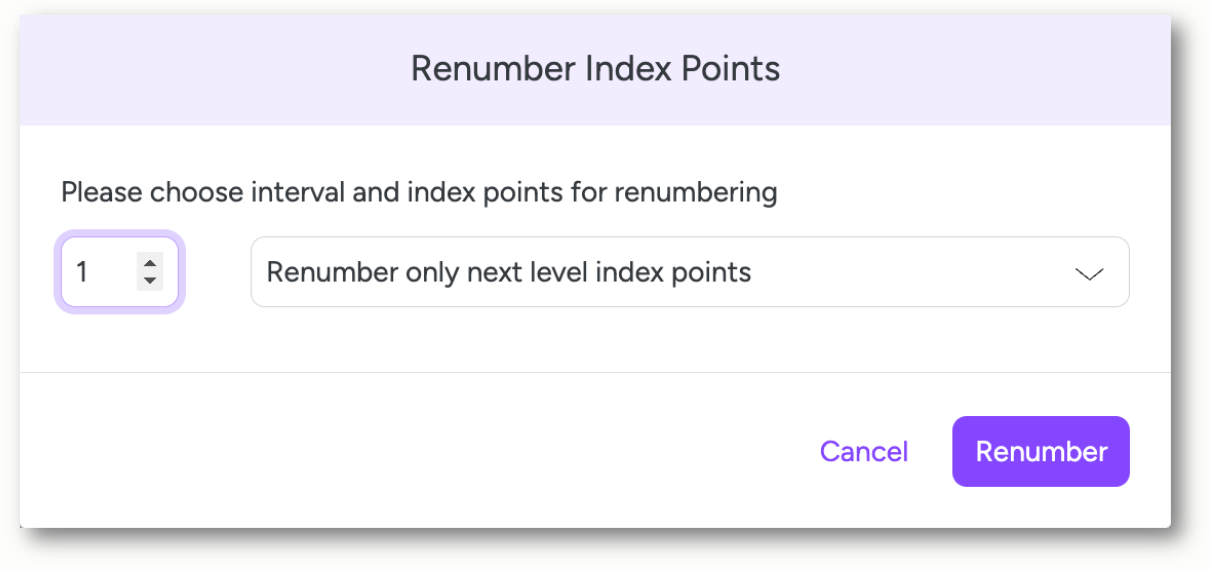Click the interval stepper up arrow

(149, 264)
